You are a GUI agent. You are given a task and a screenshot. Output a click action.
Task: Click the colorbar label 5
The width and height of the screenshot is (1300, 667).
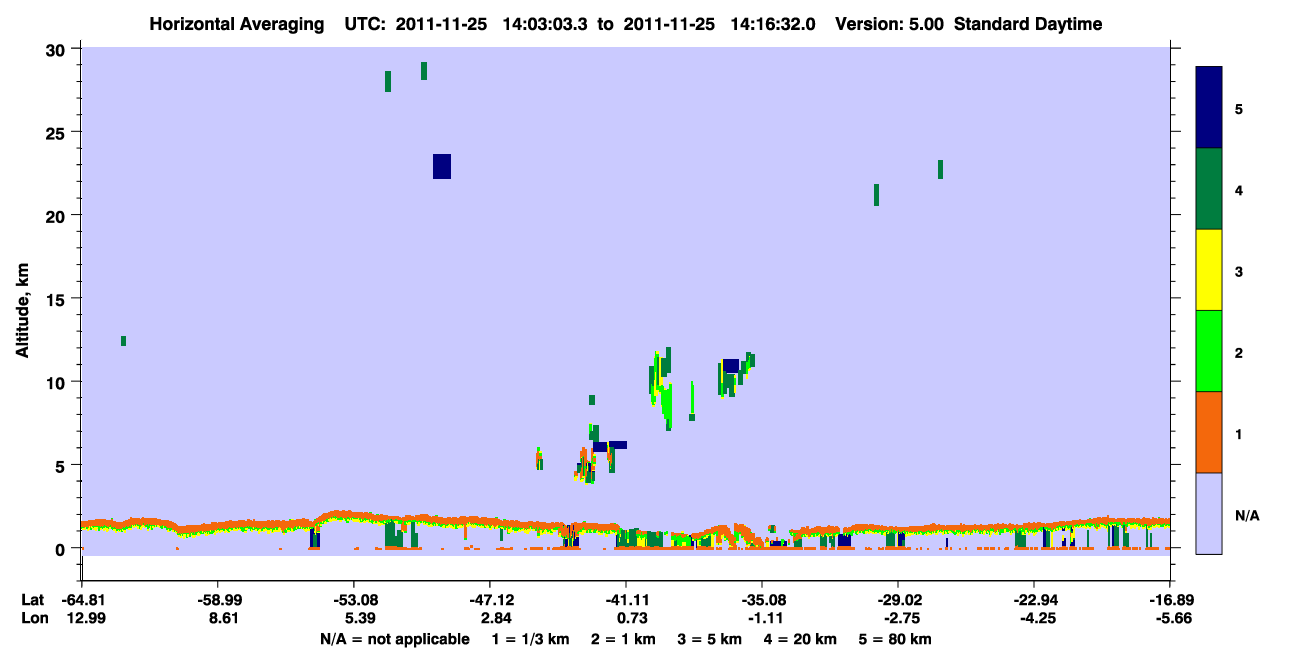coord(1239,108)
